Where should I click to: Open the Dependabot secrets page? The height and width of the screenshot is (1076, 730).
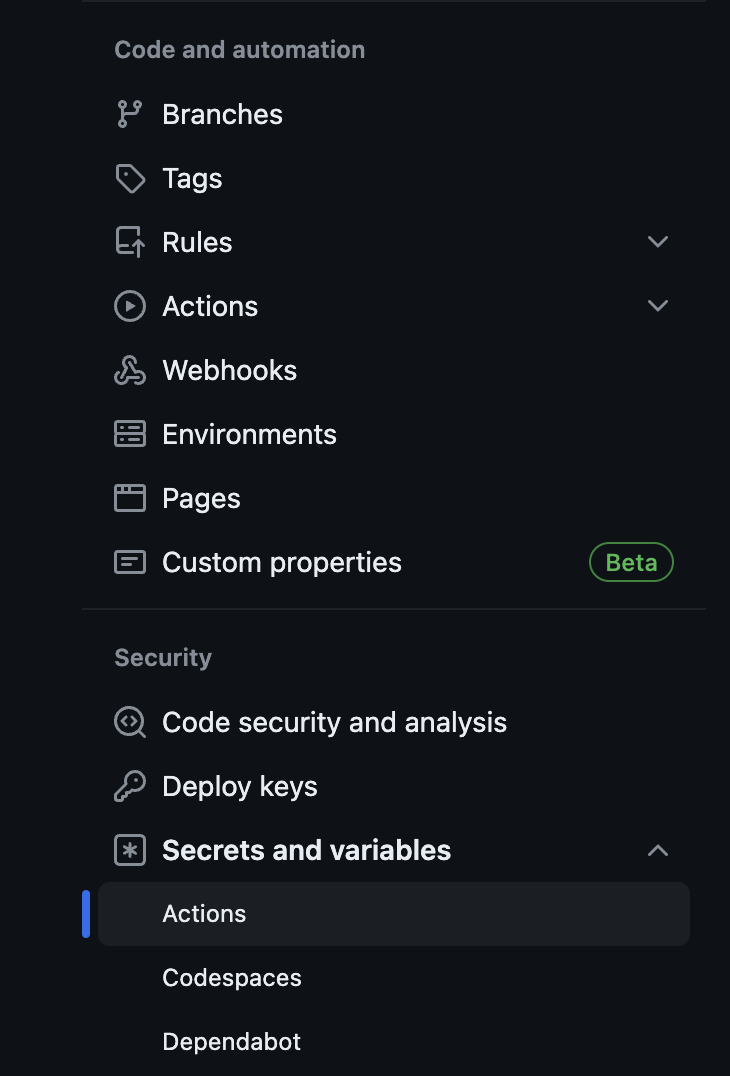(231, 1041)
